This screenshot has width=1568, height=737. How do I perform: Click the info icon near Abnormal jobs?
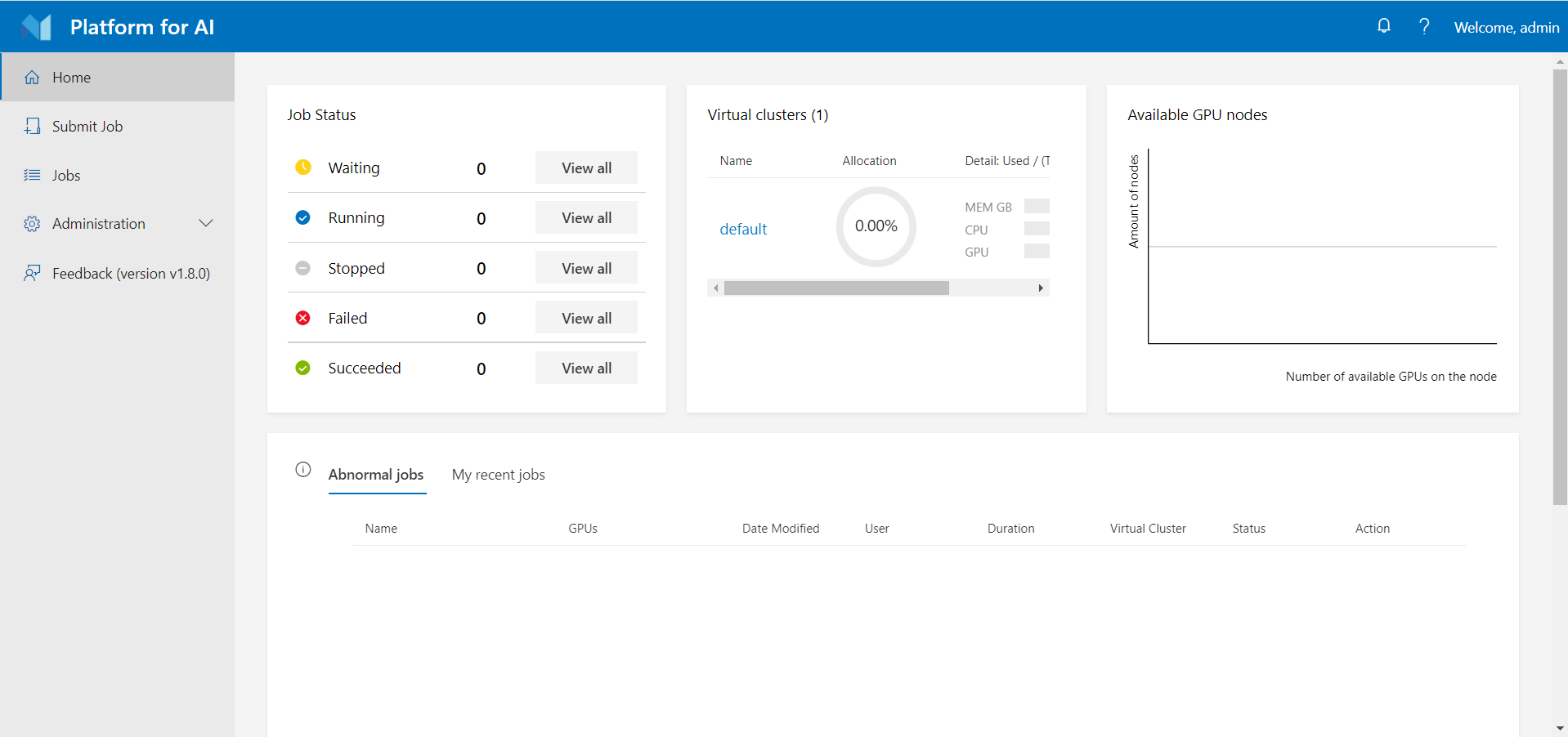click(302, 470)
